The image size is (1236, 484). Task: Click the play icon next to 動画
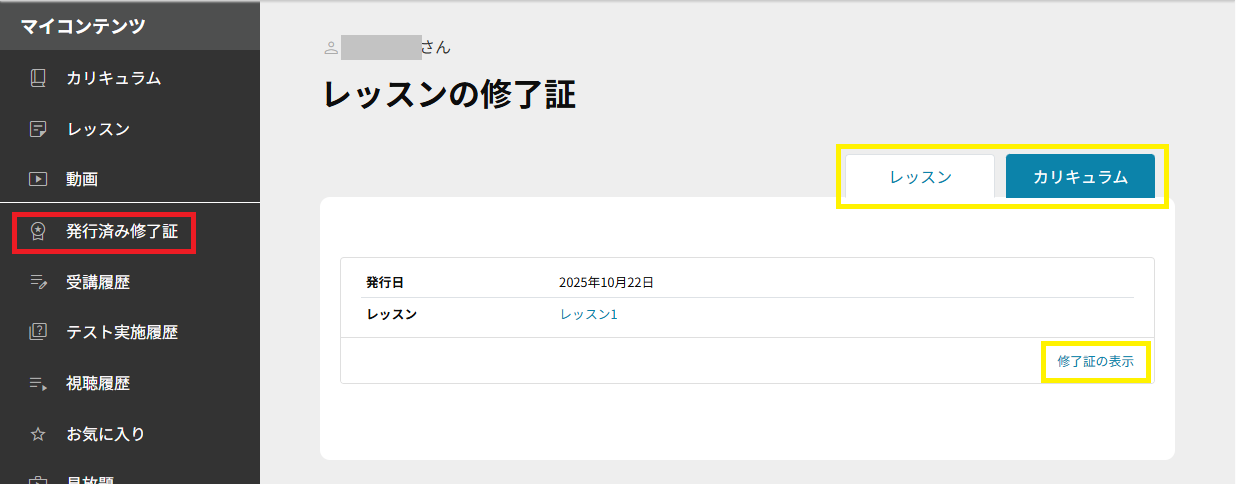(x=38, y=180)
